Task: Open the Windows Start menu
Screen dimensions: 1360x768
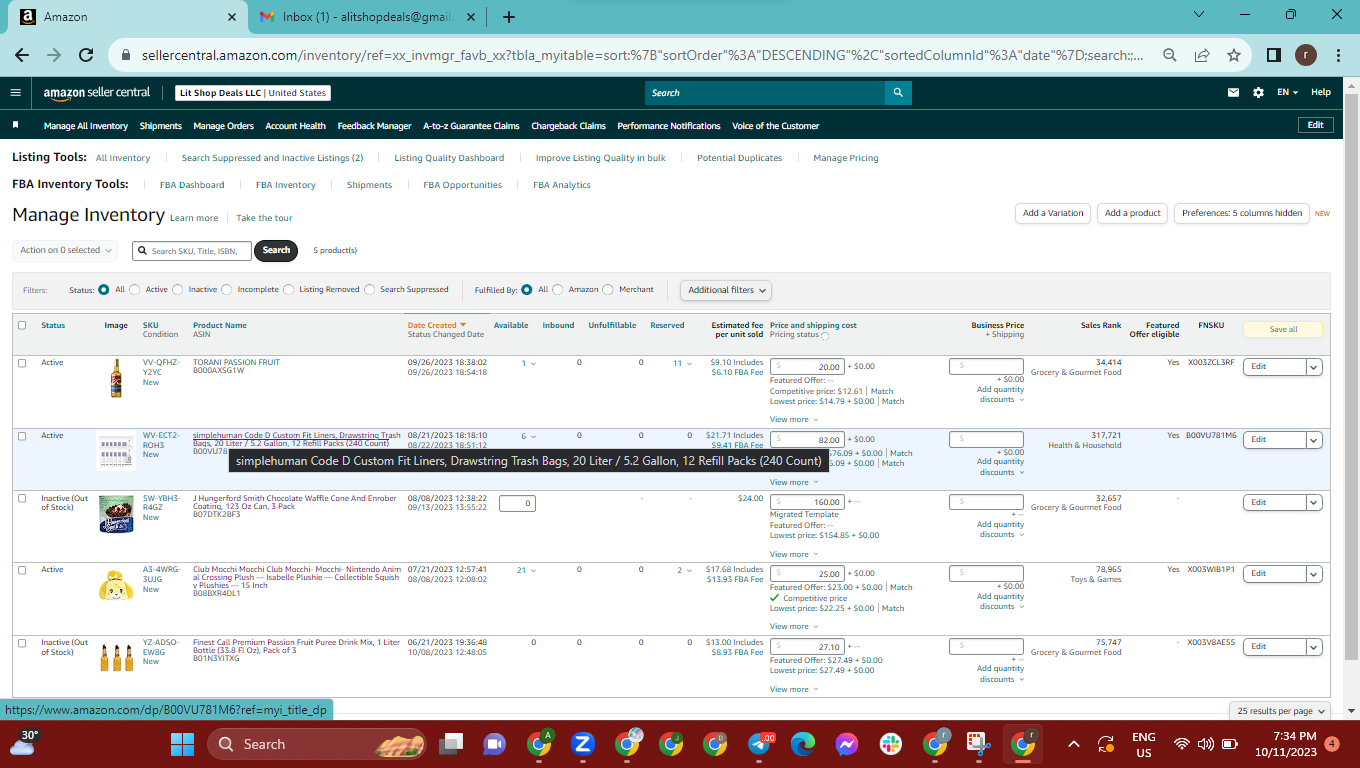Action: point(182,744)
